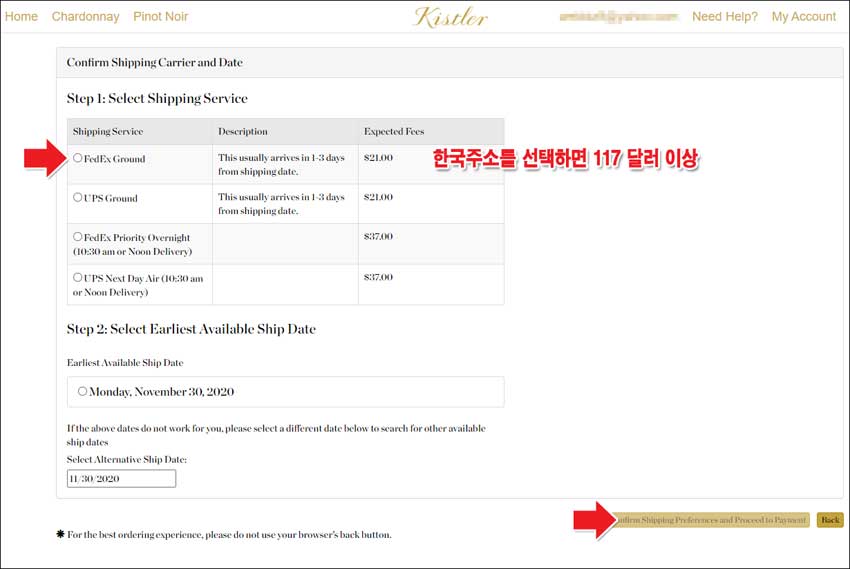Confirm Shipping Preferences and Proceed to Payment

pyautogui.click(x=711, y=520)
